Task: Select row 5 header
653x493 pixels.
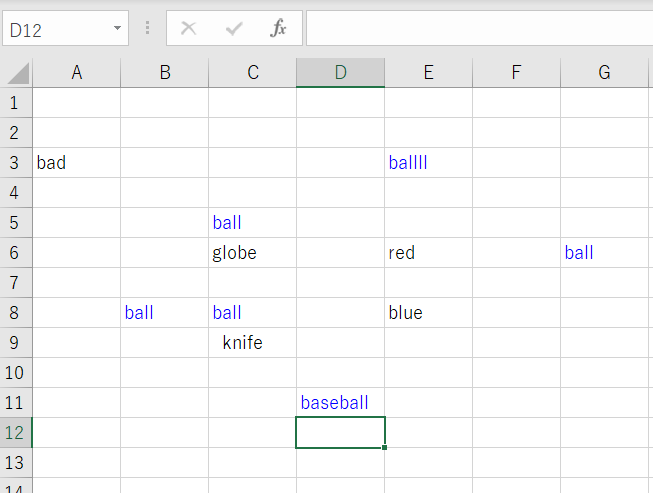Action: click(x=16, y=223)
